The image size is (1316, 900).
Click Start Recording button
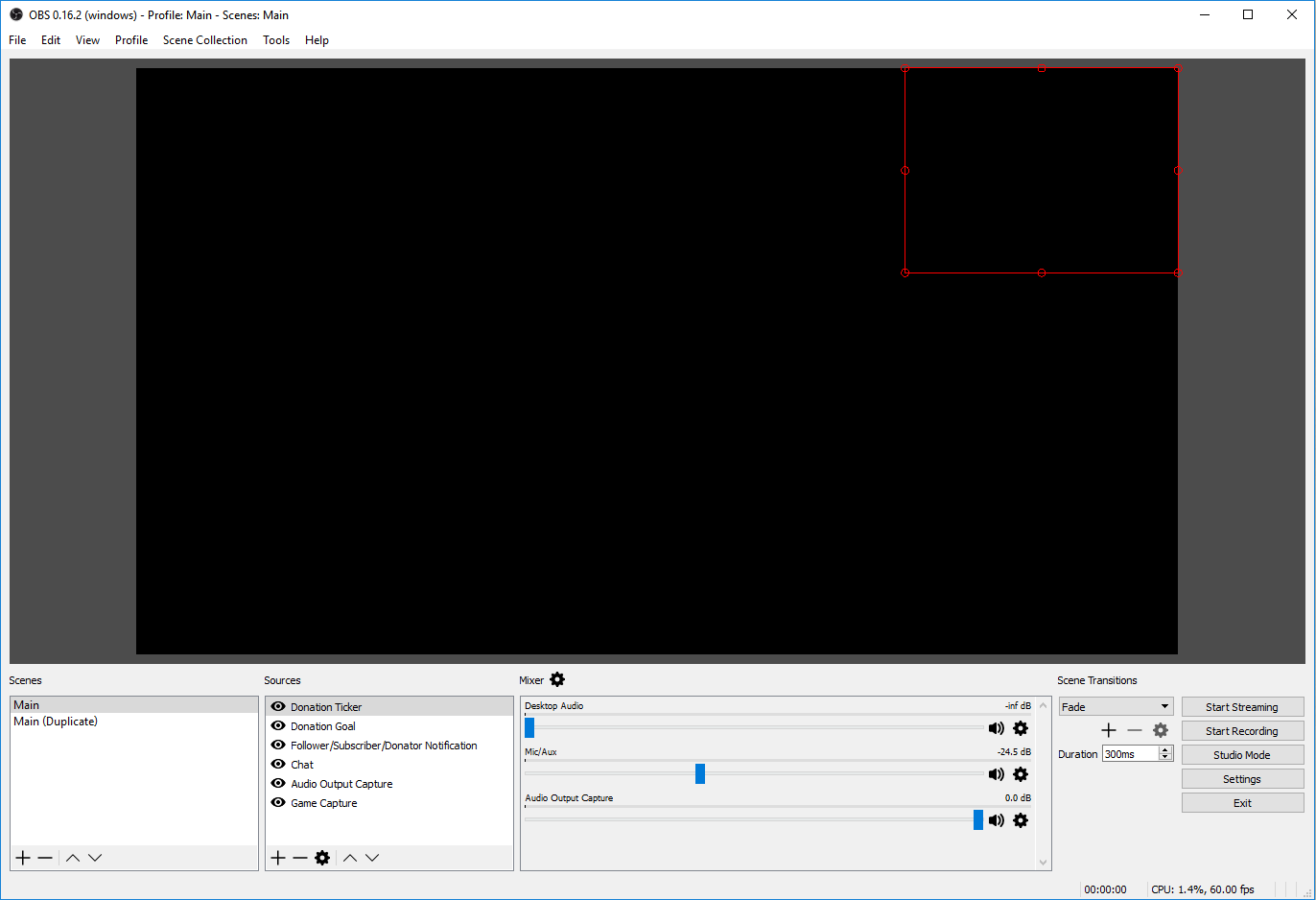pos(1242,731)
